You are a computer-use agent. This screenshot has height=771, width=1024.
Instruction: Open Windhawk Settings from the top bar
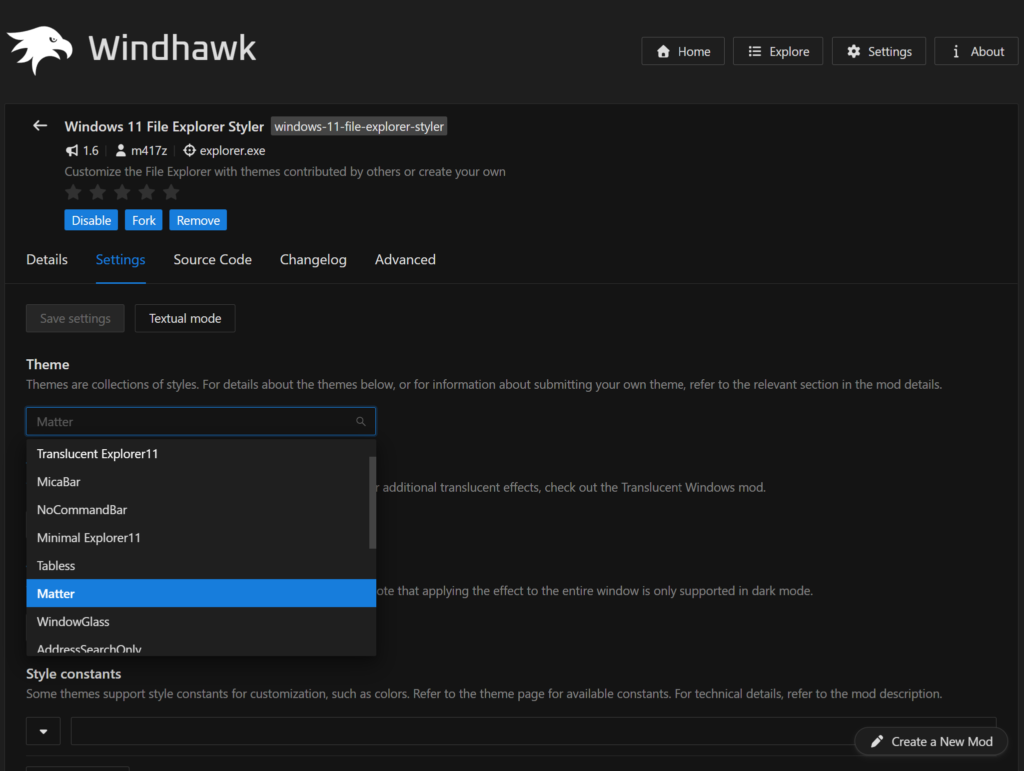point(879,51)
